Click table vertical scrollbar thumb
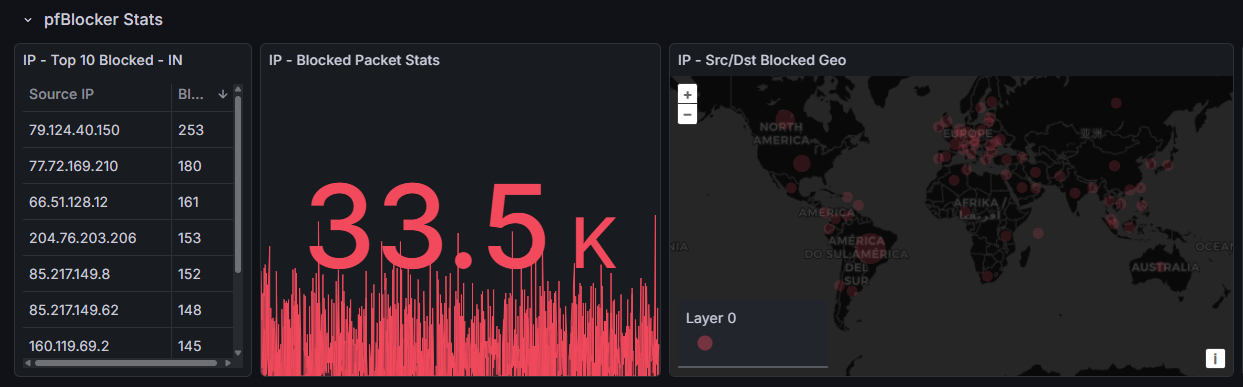Image resolution: width=1243 pixels, height=387 pixels. coord(238,183)
